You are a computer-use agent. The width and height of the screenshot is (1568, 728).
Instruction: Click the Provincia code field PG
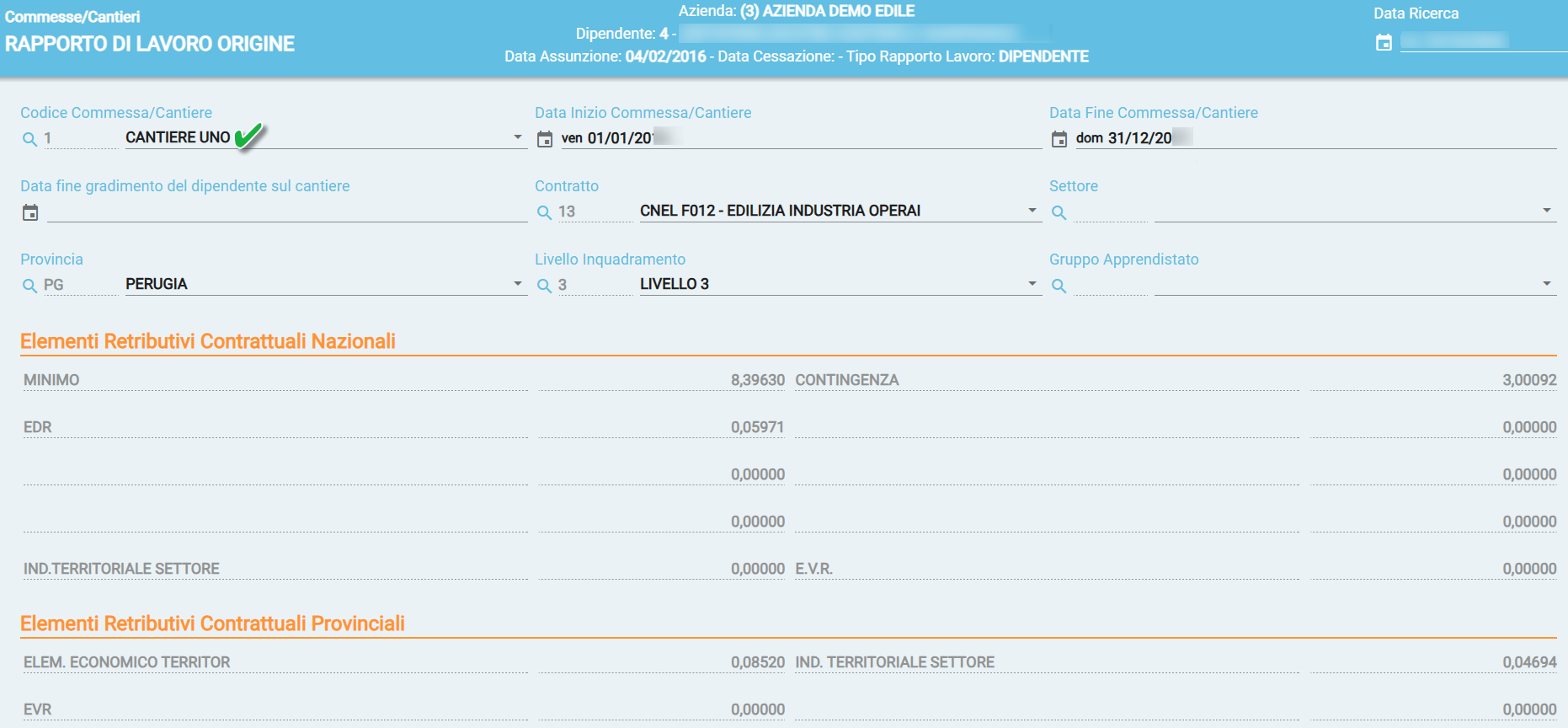(x=80, y=285)
